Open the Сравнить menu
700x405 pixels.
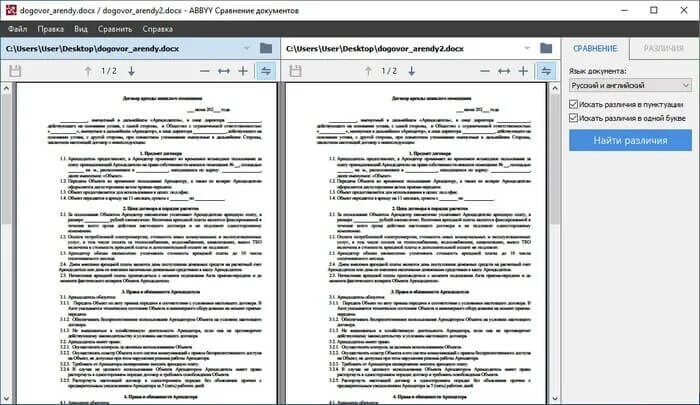[x=115, y=29]
